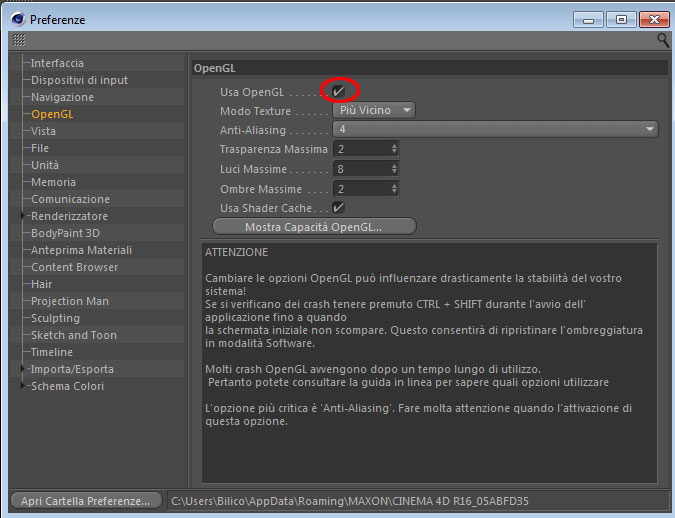The width and height of the screenshot is (675, 518).
Task: Click the grip dots icon in toolbar
Action: (19, 40)
